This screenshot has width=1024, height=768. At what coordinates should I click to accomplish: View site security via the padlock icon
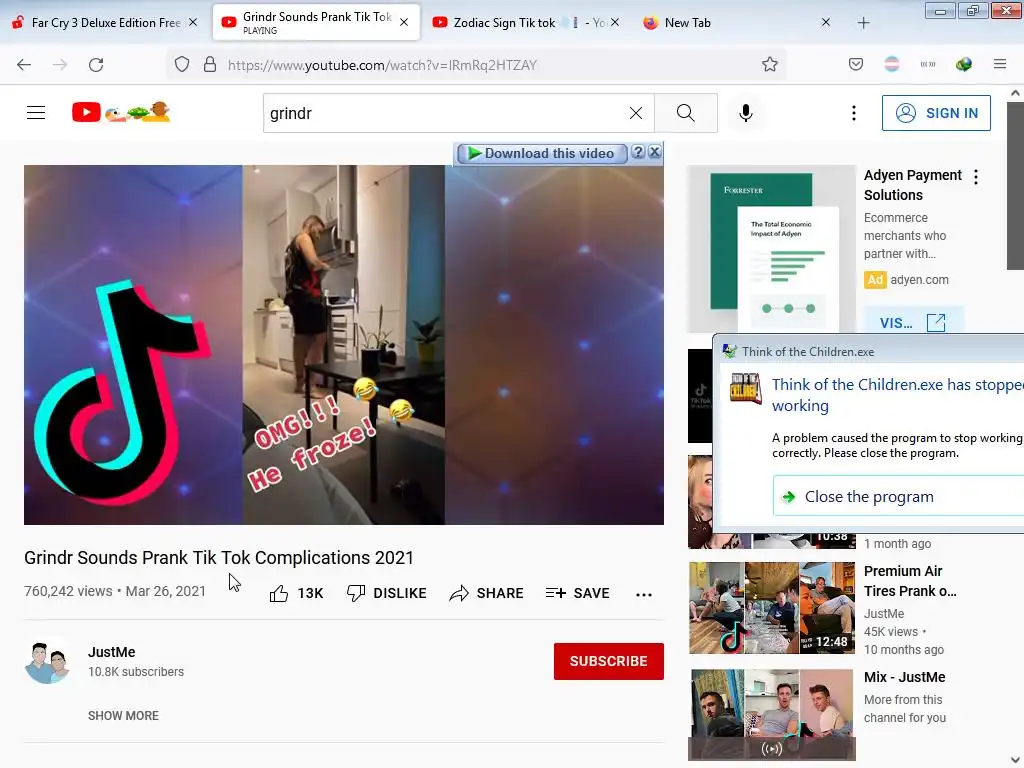click(210, 65)
